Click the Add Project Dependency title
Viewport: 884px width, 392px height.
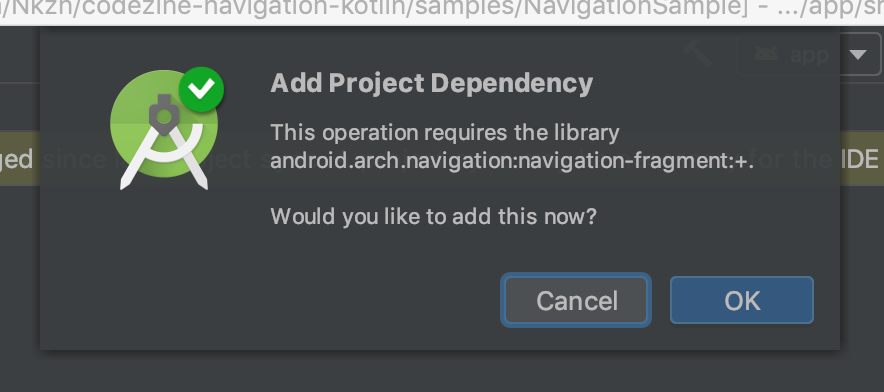tap(431, 83)
